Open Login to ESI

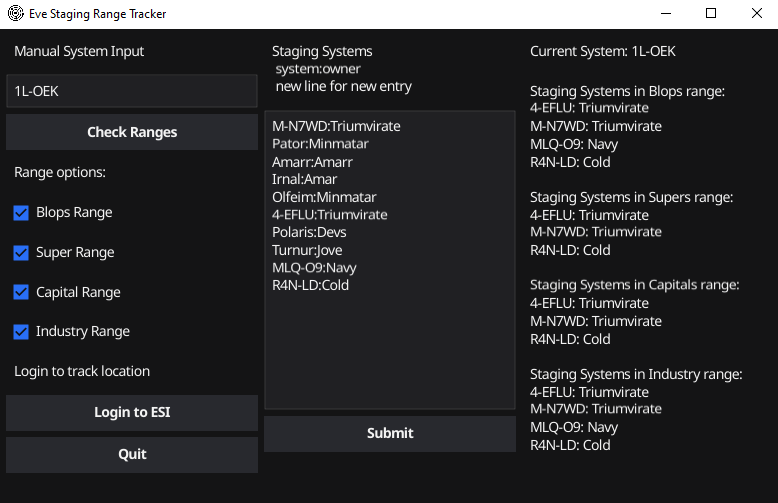pos(132,413)
